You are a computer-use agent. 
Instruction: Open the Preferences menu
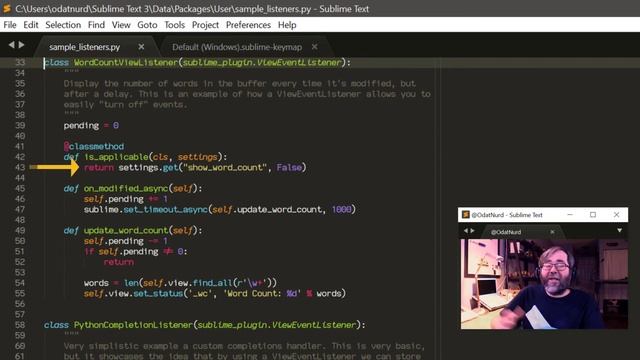248,25
